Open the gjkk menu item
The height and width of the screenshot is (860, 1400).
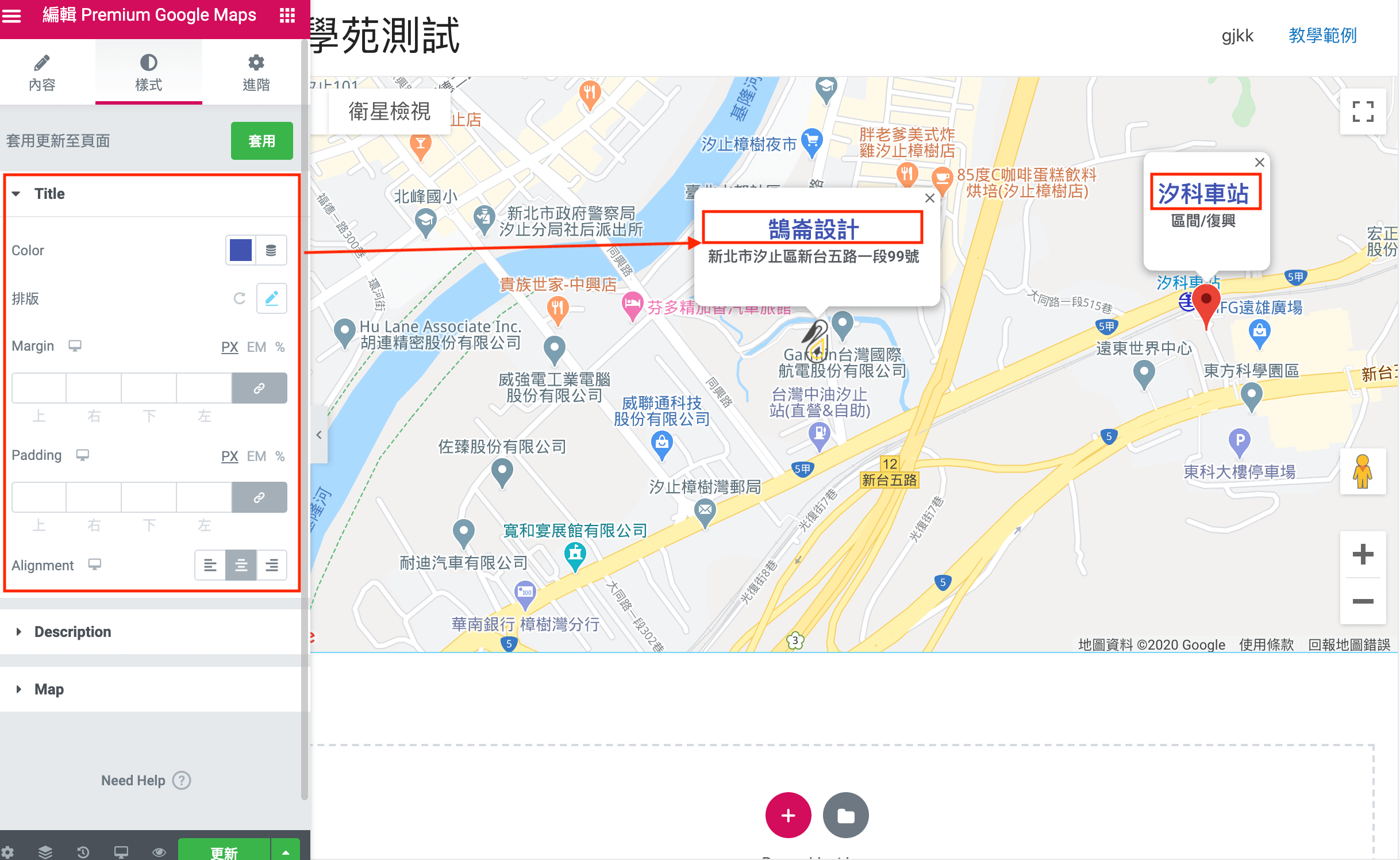1237,36
